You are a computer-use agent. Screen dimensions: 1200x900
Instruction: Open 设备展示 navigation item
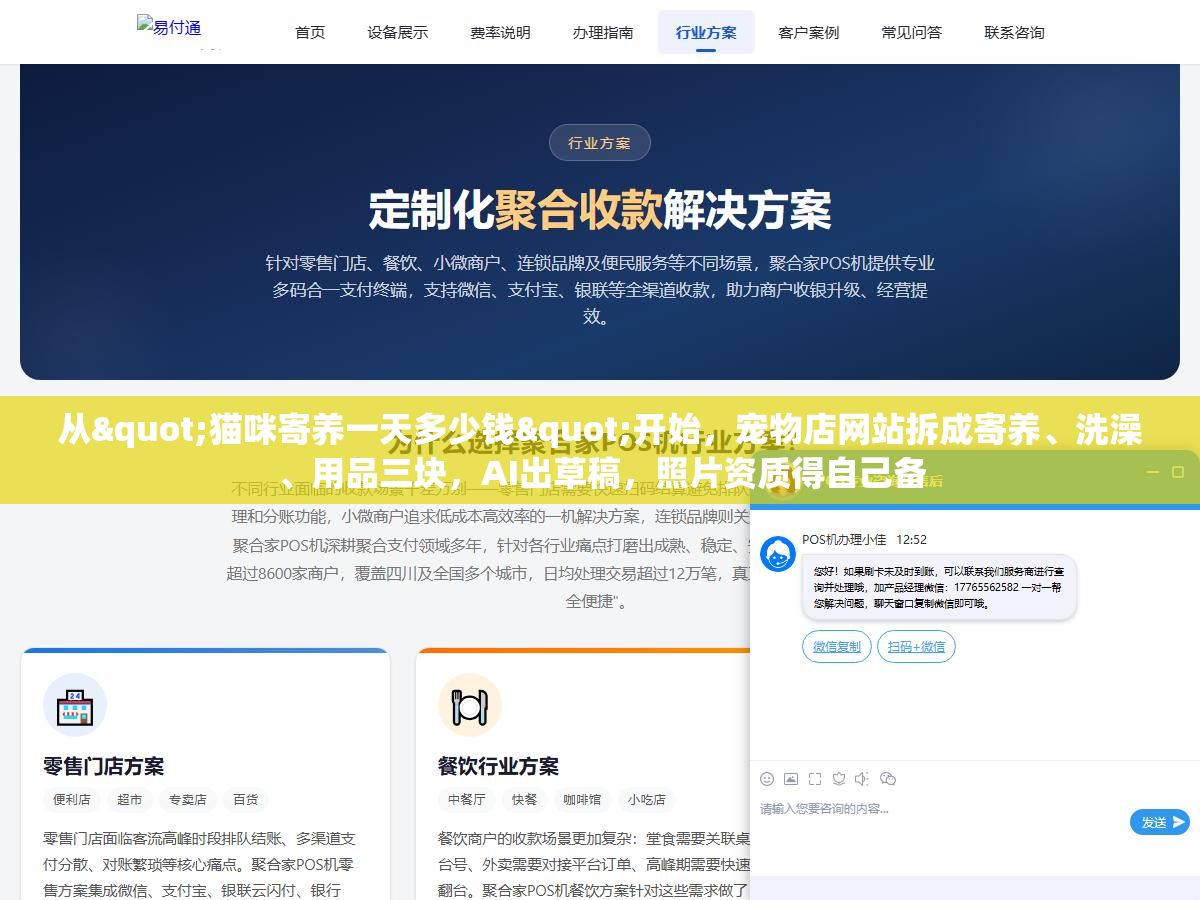click(x=398, y=32)
